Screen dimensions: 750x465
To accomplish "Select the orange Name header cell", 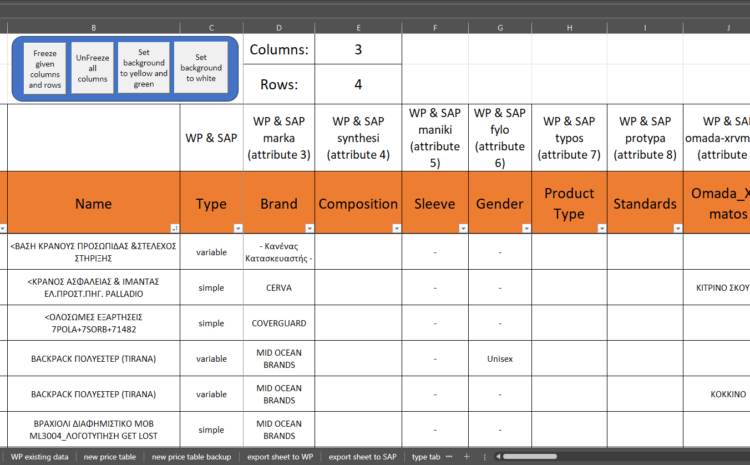I will click(94, 203).
